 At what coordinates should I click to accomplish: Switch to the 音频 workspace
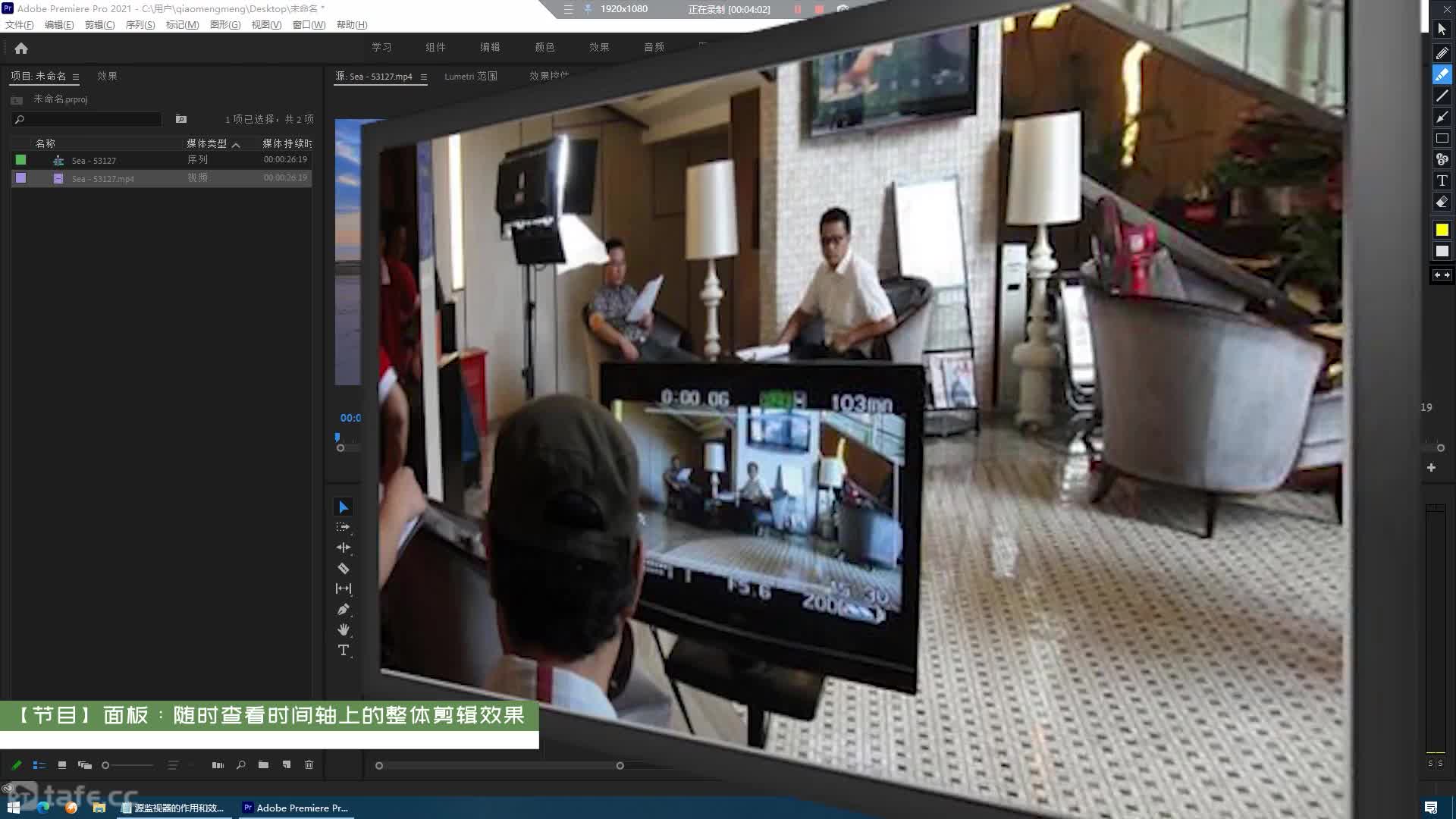point(654,47)
